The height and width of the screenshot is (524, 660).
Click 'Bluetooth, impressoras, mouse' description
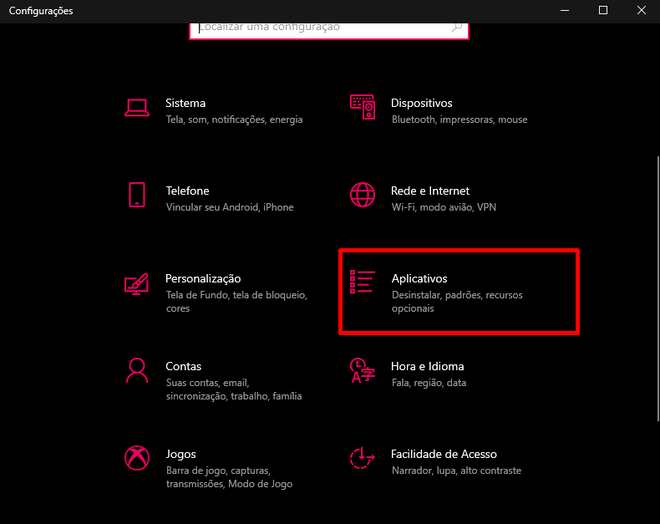[459, 120]
